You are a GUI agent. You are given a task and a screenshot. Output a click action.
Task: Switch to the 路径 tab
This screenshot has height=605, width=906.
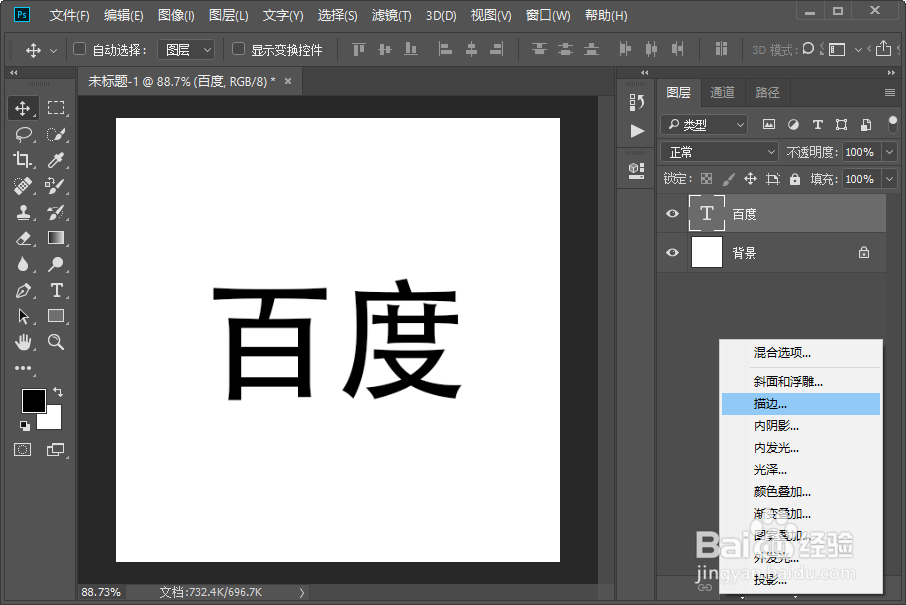767,92
